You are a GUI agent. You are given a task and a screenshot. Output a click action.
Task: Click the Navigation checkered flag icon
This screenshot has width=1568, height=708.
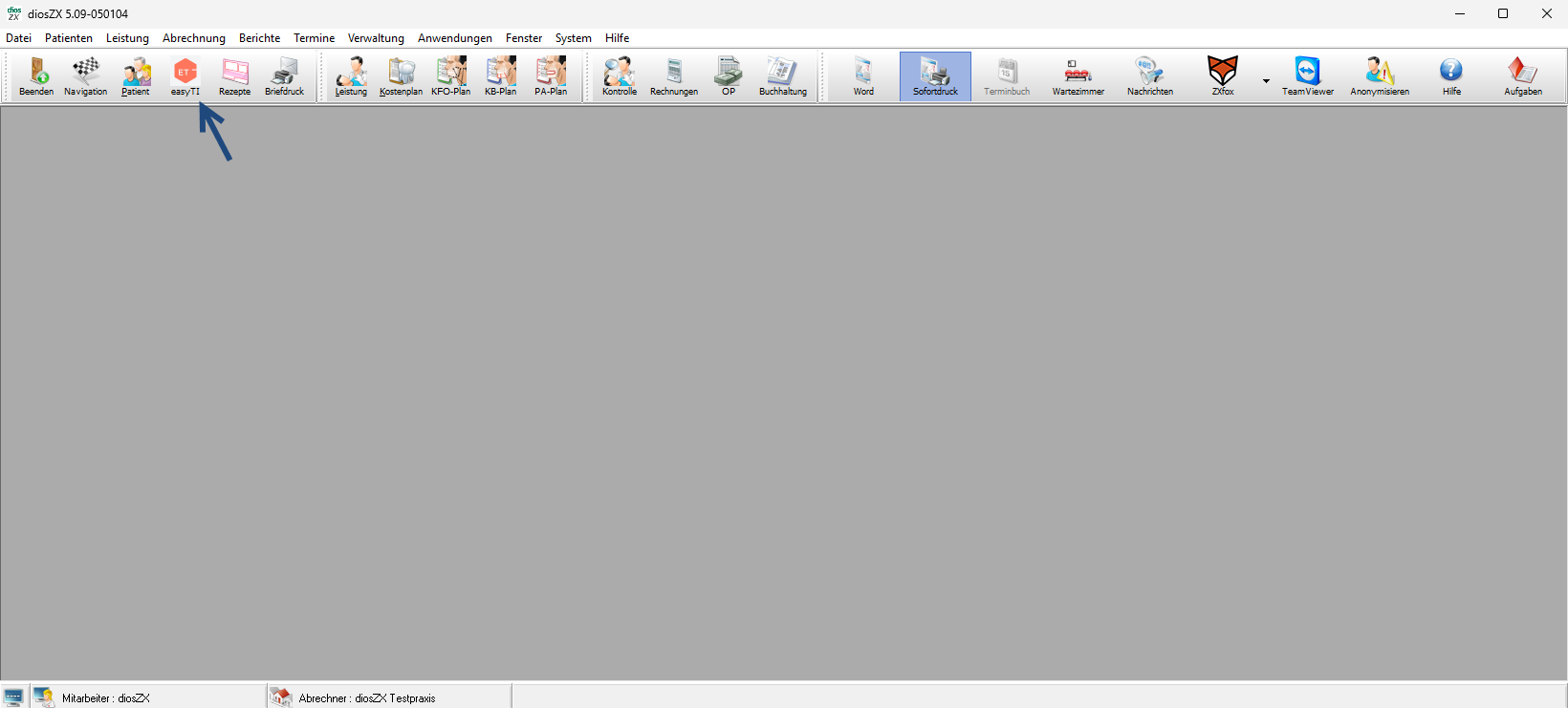(x=85, y=75)
